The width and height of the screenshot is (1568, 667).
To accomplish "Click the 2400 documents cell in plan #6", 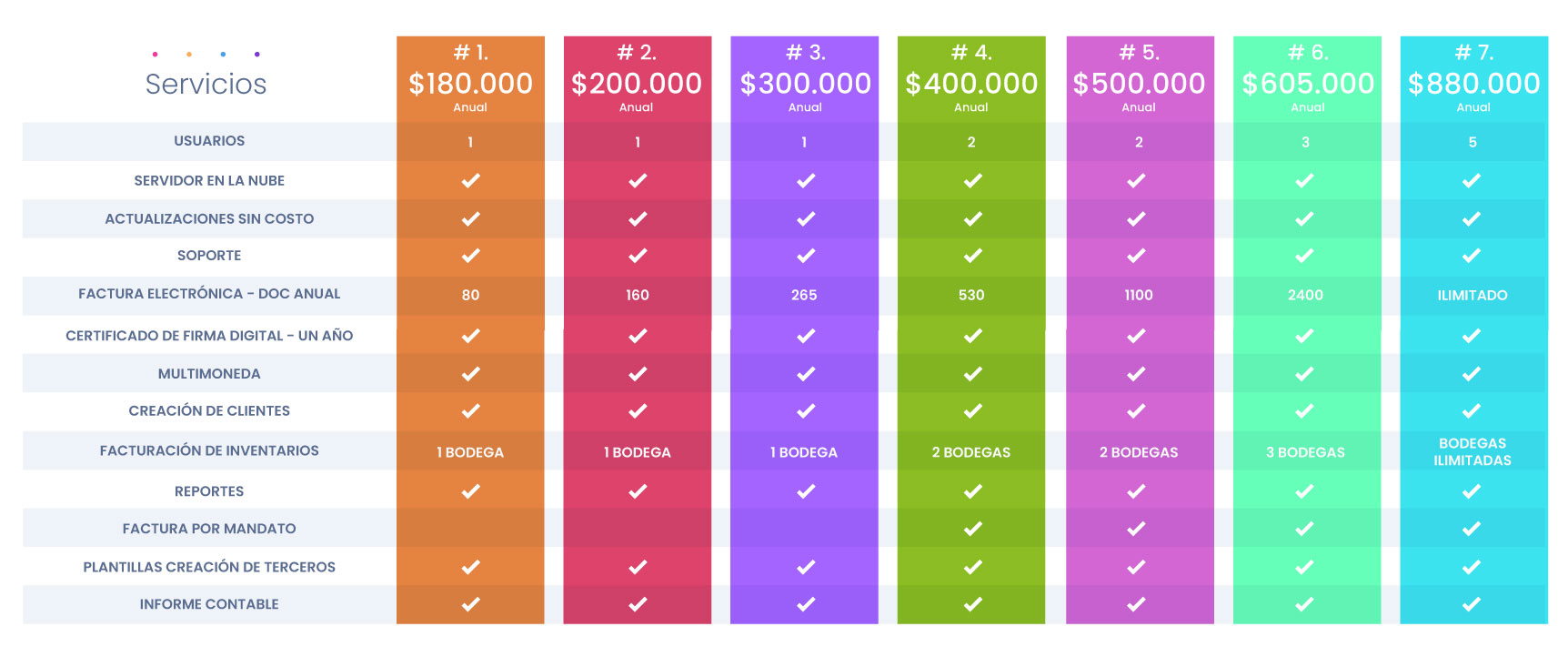I will pyautogui.click(x=1305, y=295).
